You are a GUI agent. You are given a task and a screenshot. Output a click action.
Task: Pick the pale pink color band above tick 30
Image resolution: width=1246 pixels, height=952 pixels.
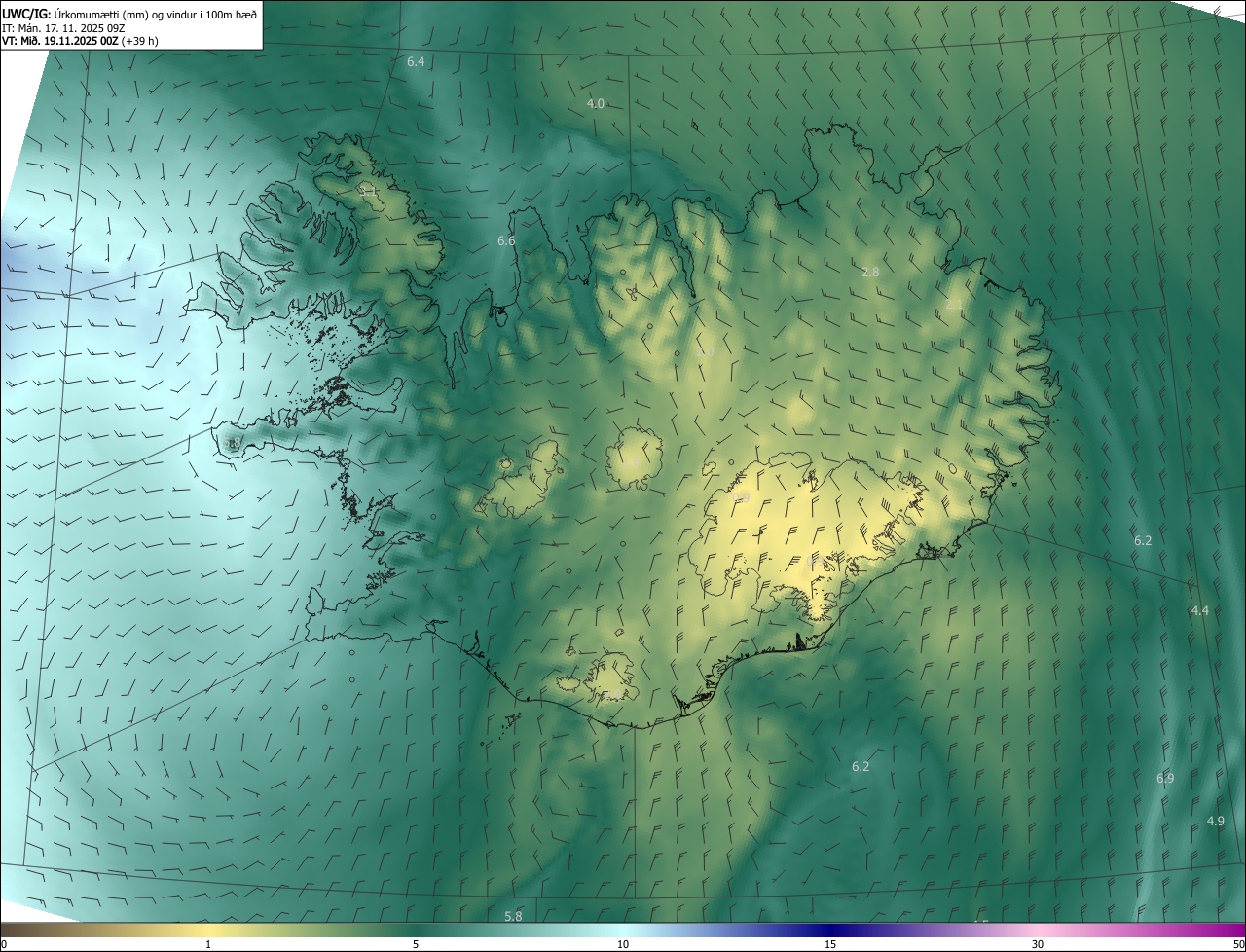(1038, 930)
